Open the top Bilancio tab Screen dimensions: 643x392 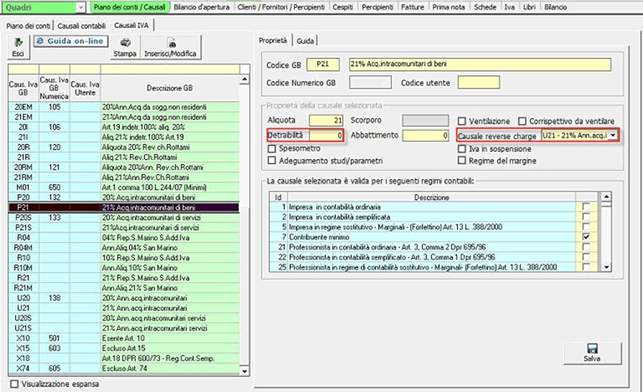556,7
